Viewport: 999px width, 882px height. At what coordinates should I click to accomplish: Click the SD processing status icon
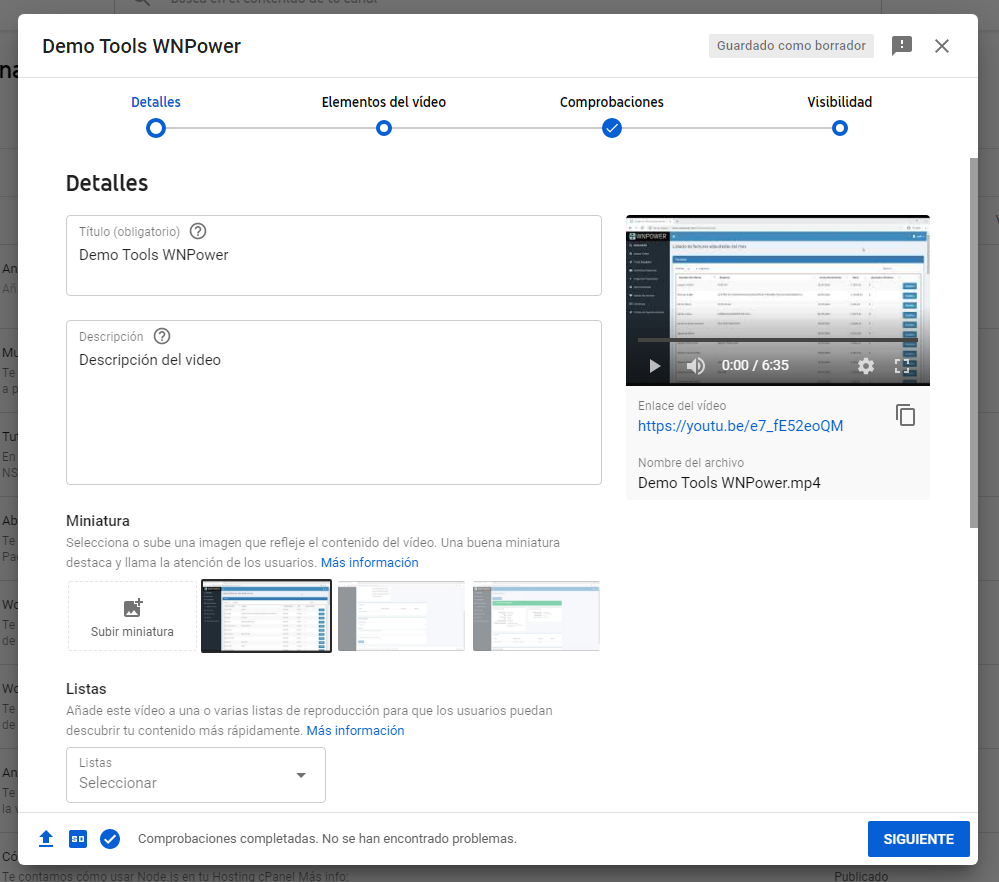click(x=78, y=839)
